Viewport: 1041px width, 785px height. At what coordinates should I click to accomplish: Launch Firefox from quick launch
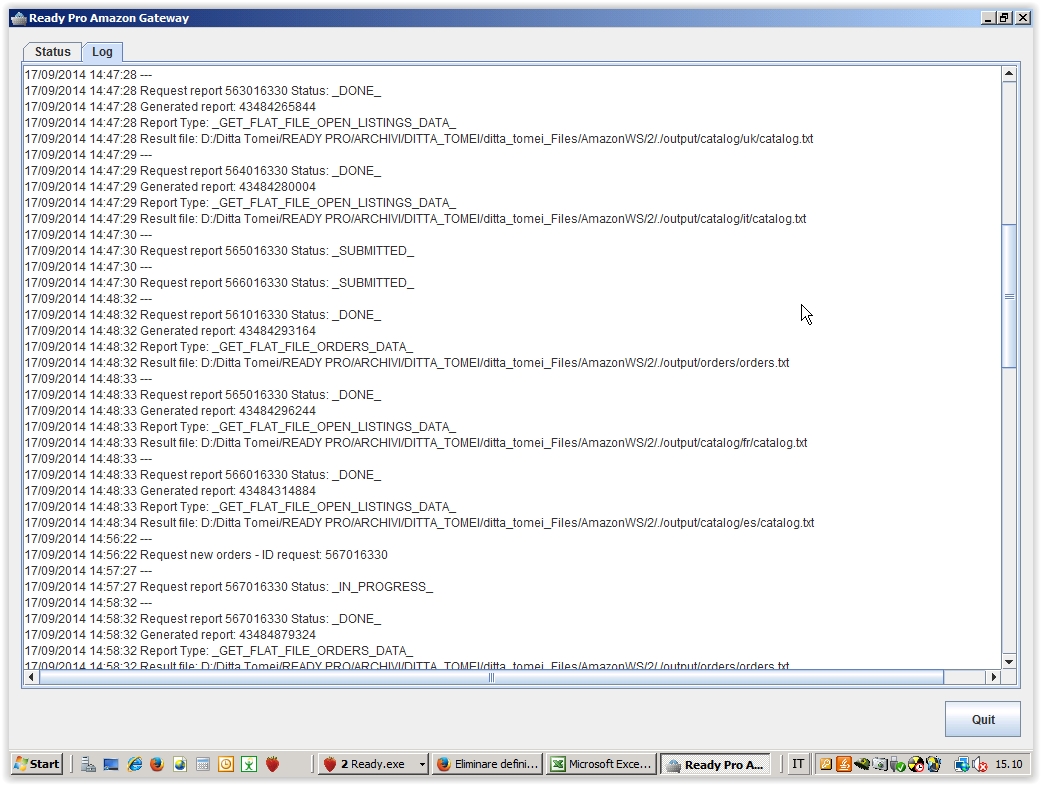click(157, 764)
